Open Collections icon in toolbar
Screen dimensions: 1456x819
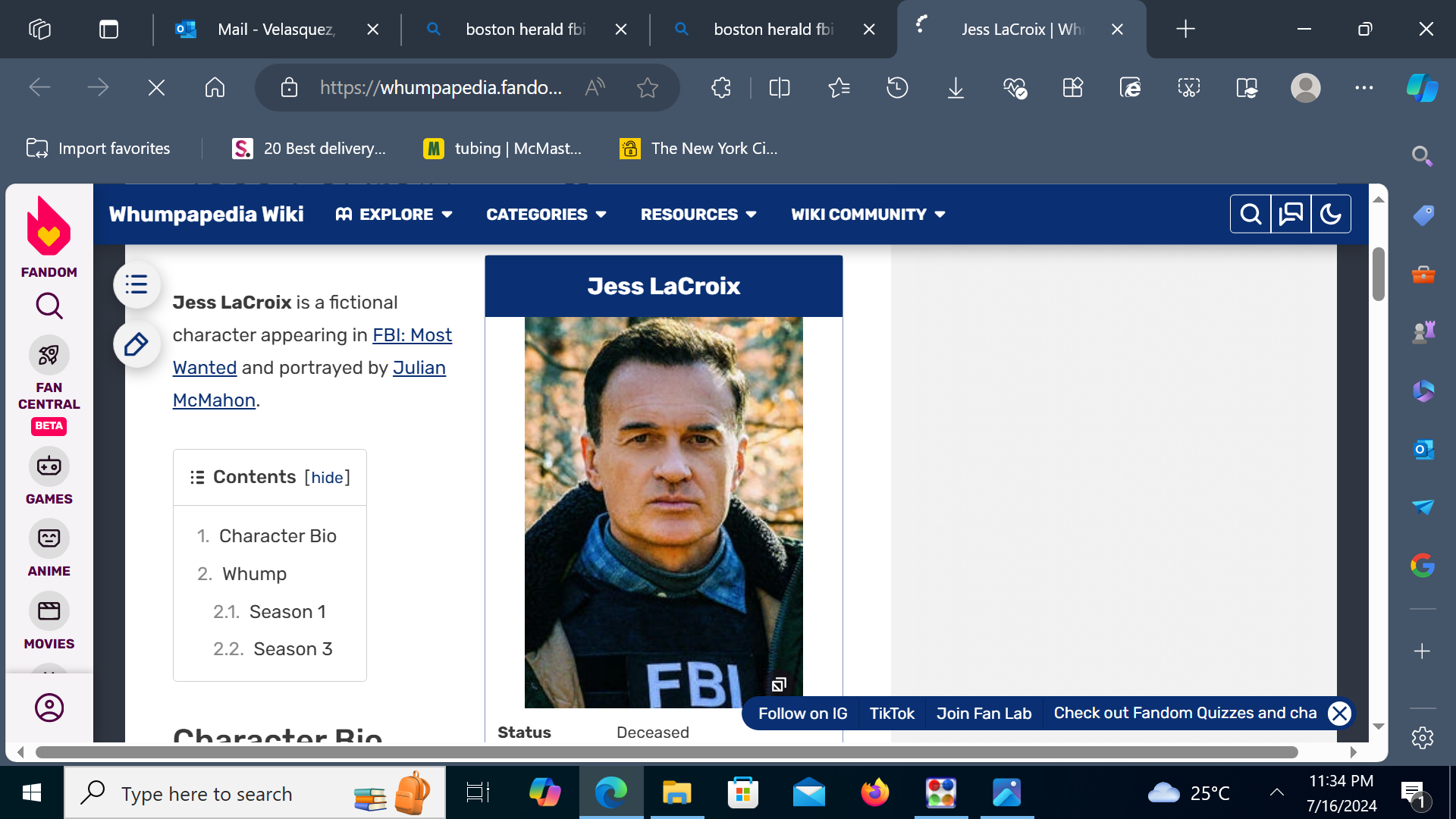tap(1072, 88)
